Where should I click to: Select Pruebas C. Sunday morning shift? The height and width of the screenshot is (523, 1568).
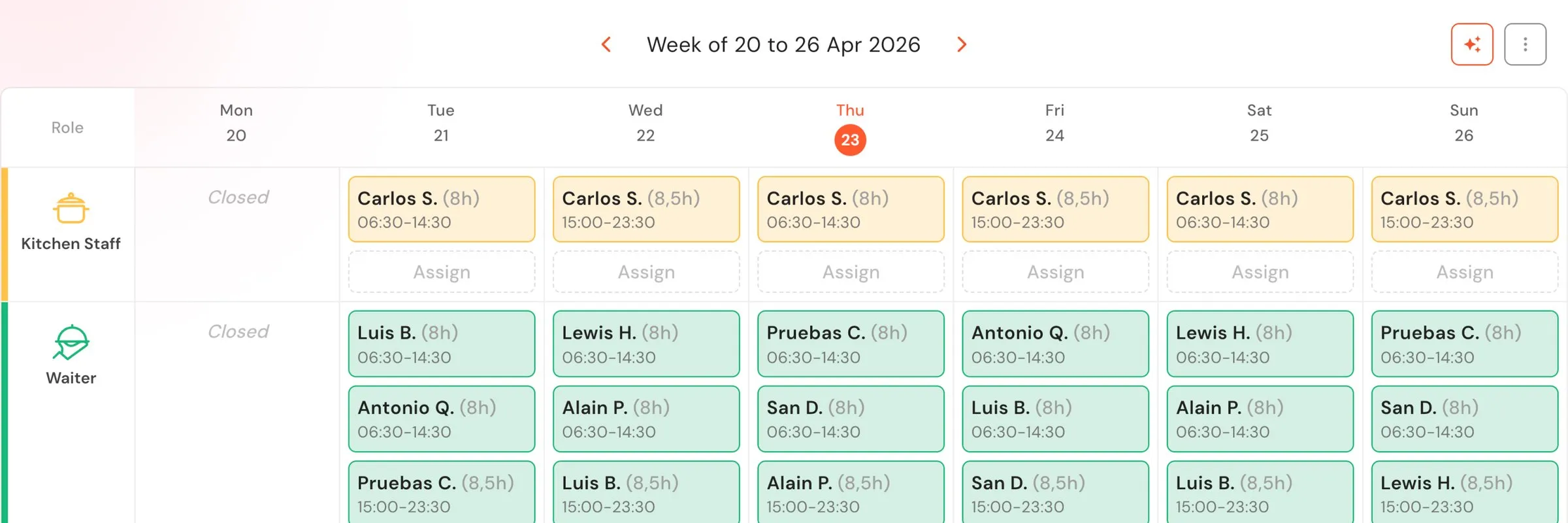click(1463, 344)
